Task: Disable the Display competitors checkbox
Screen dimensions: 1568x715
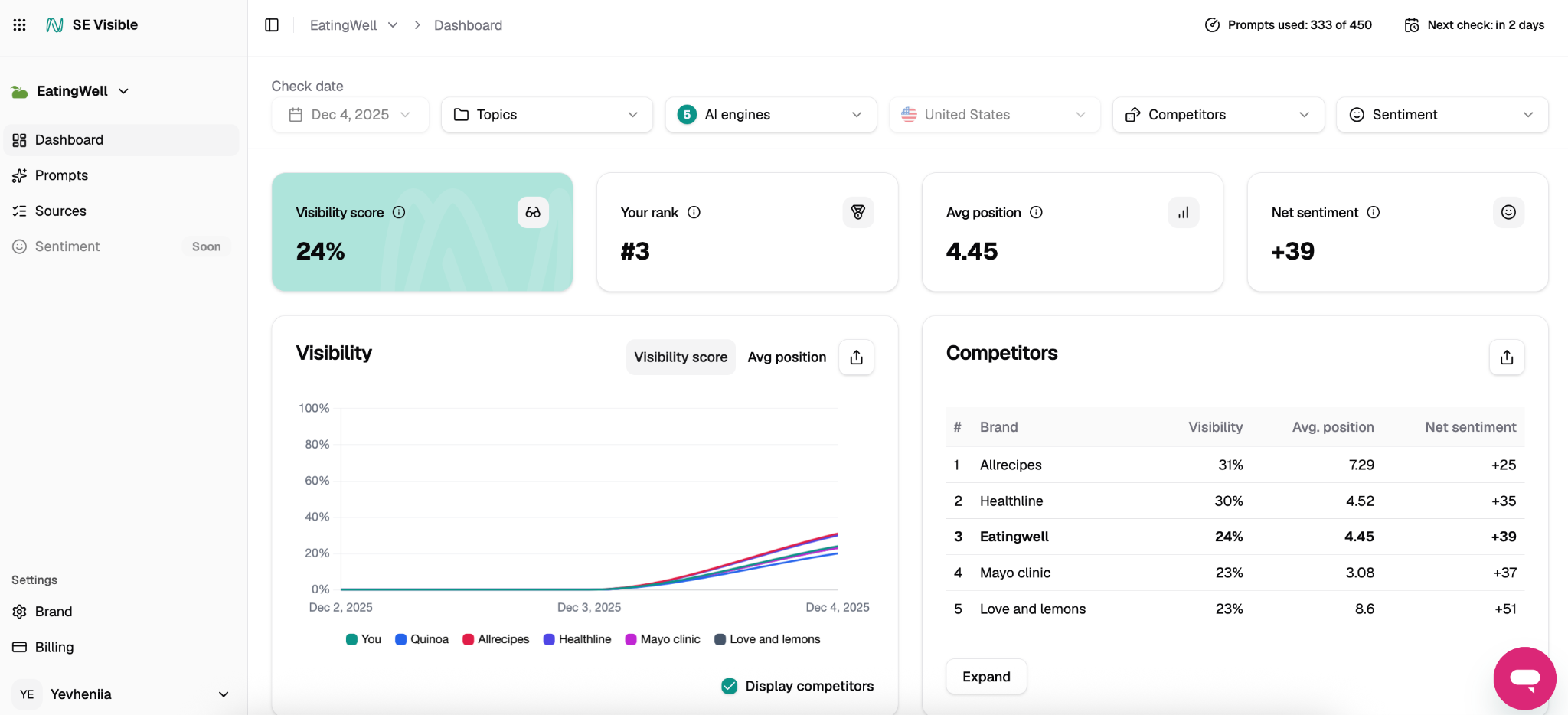Action: click(x=728, y=686)
